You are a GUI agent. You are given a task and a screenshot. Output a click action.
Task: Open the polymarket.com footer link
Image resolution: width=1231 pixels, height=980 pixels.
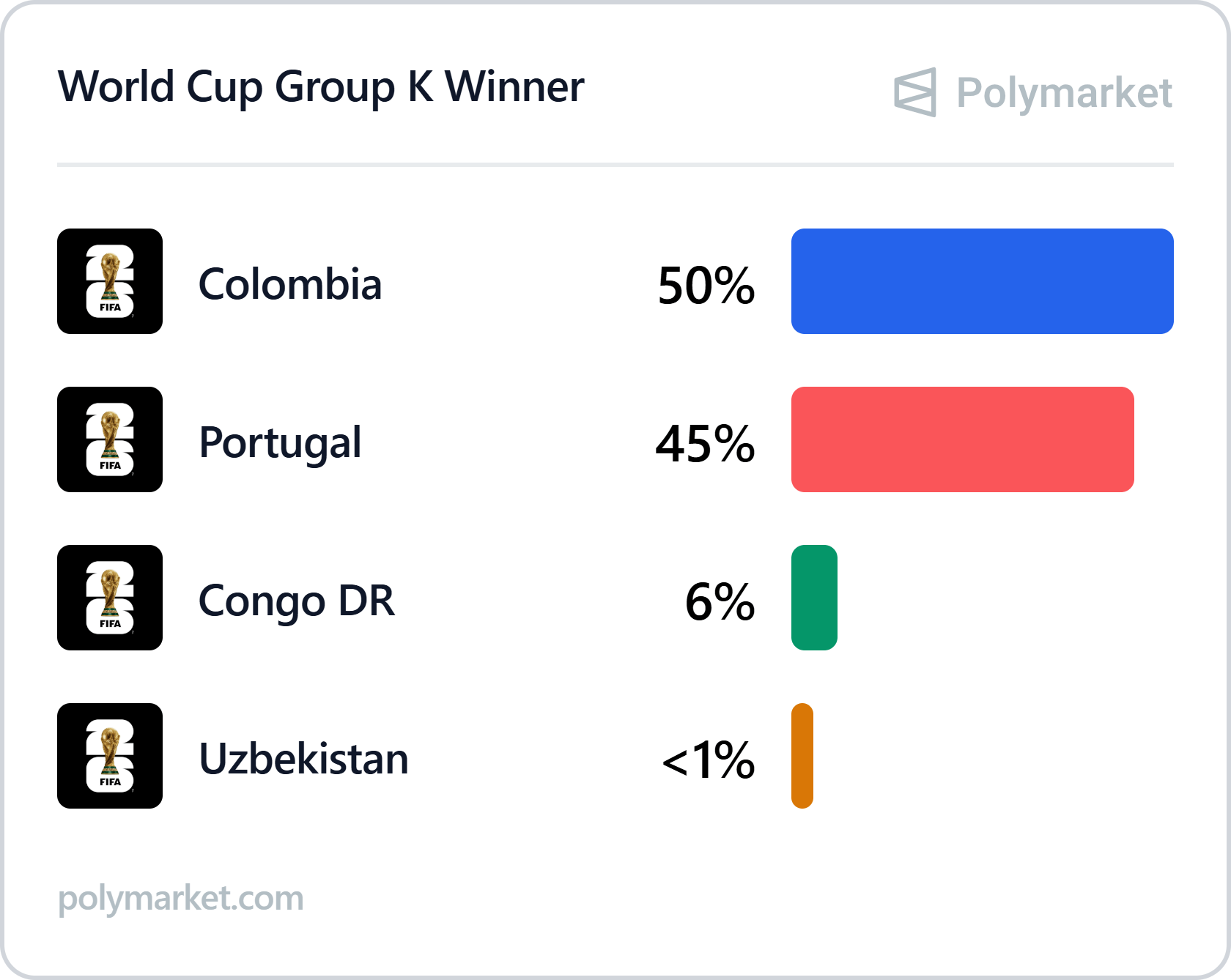tap(181, 898)
